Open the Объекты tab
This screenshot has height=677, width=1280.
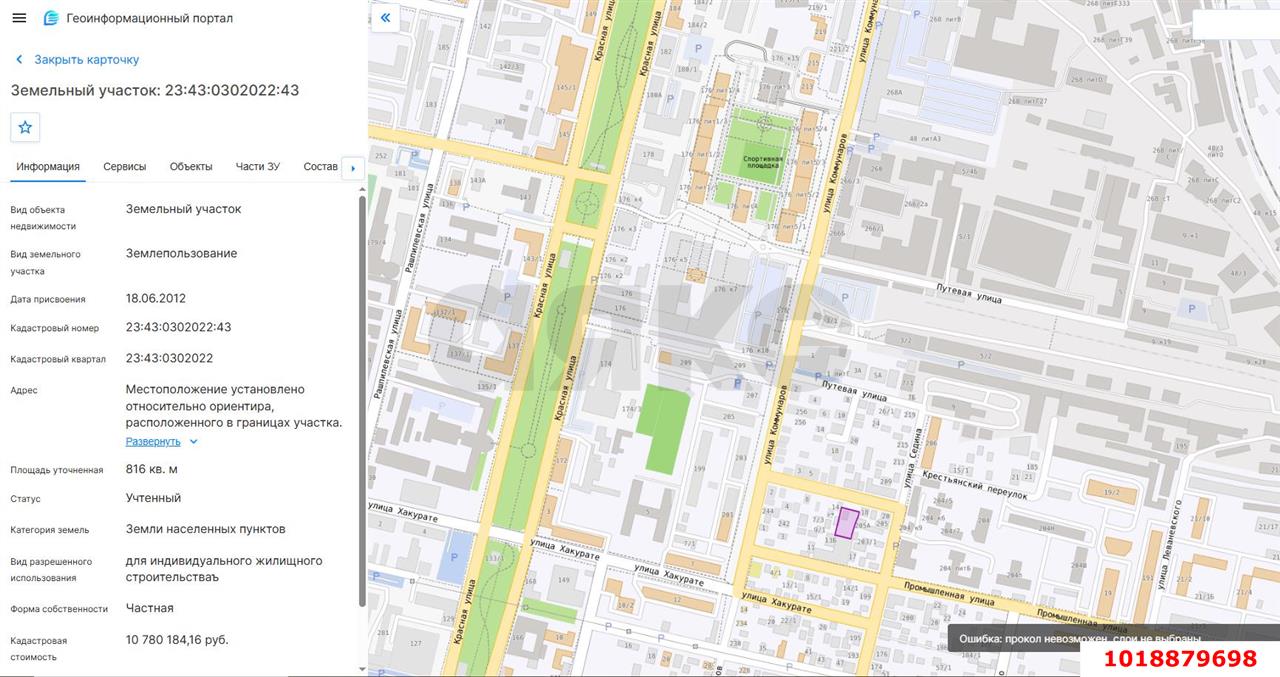tap(191, 167)
